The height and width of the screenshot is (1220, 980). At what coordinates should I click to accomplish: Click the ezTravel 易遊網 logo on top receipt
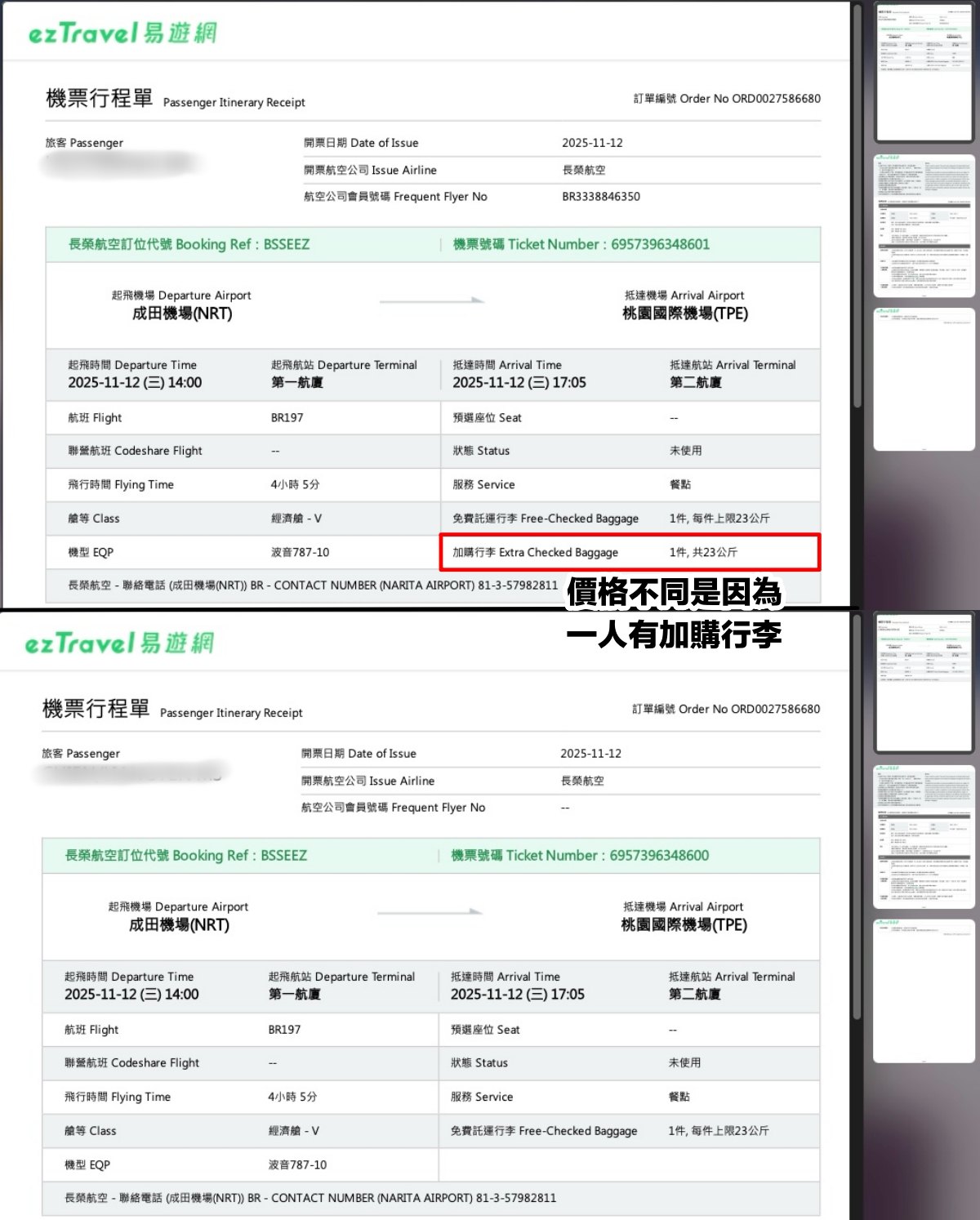122,34
